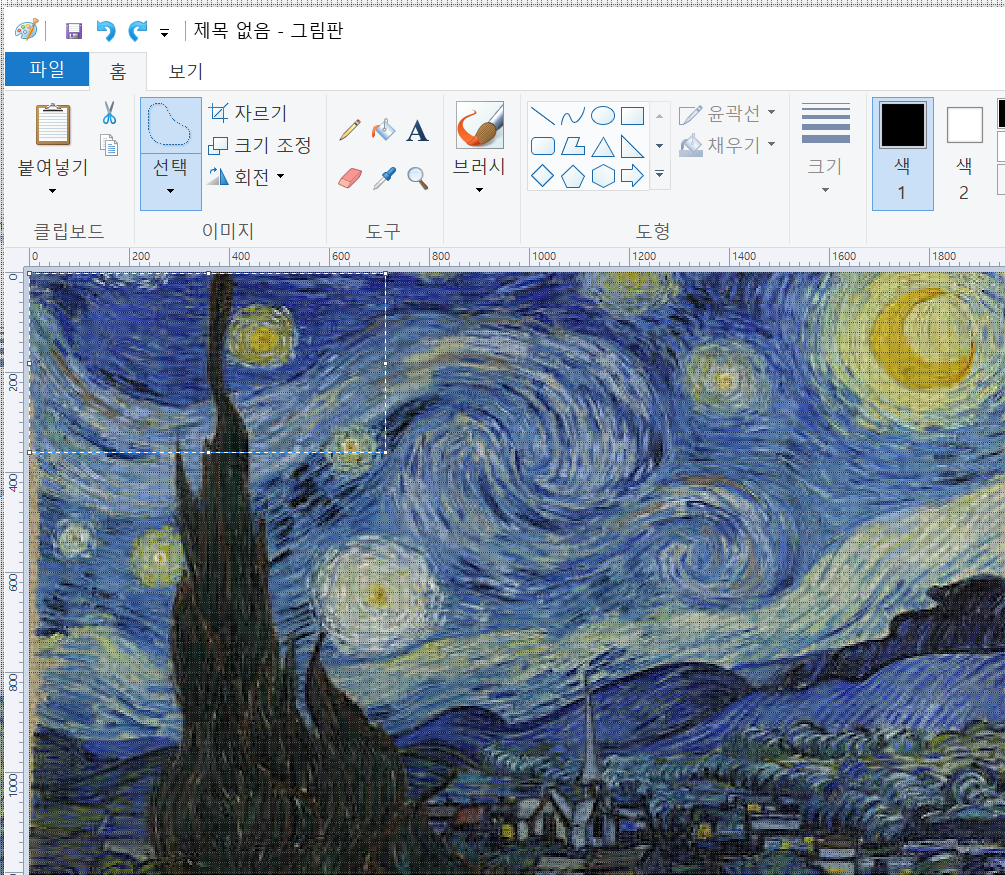This screenshot has width=1005, height=875.
Task: Switch to the 보기 ribbon tab
Action: point(186,71)
